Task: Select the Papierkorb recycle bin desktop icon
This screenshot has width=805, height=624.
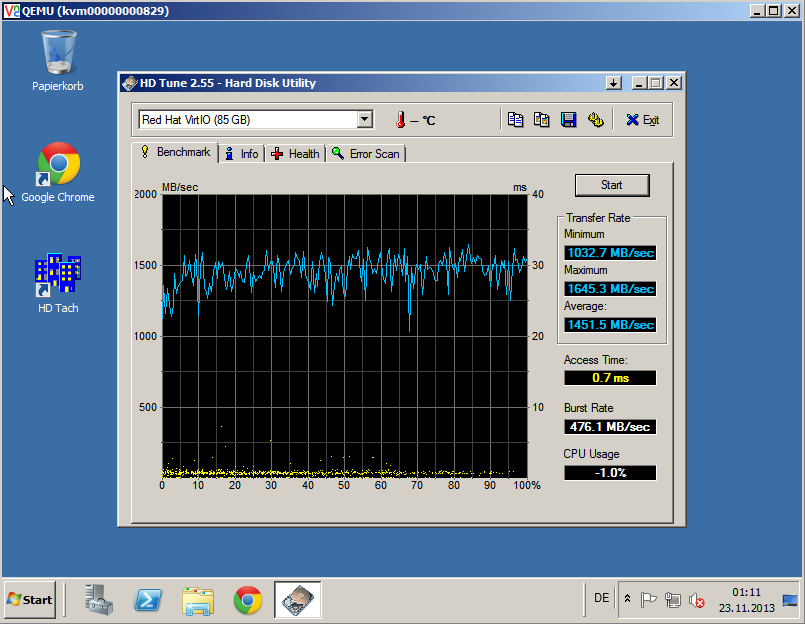Action: (x=58, y=61)
